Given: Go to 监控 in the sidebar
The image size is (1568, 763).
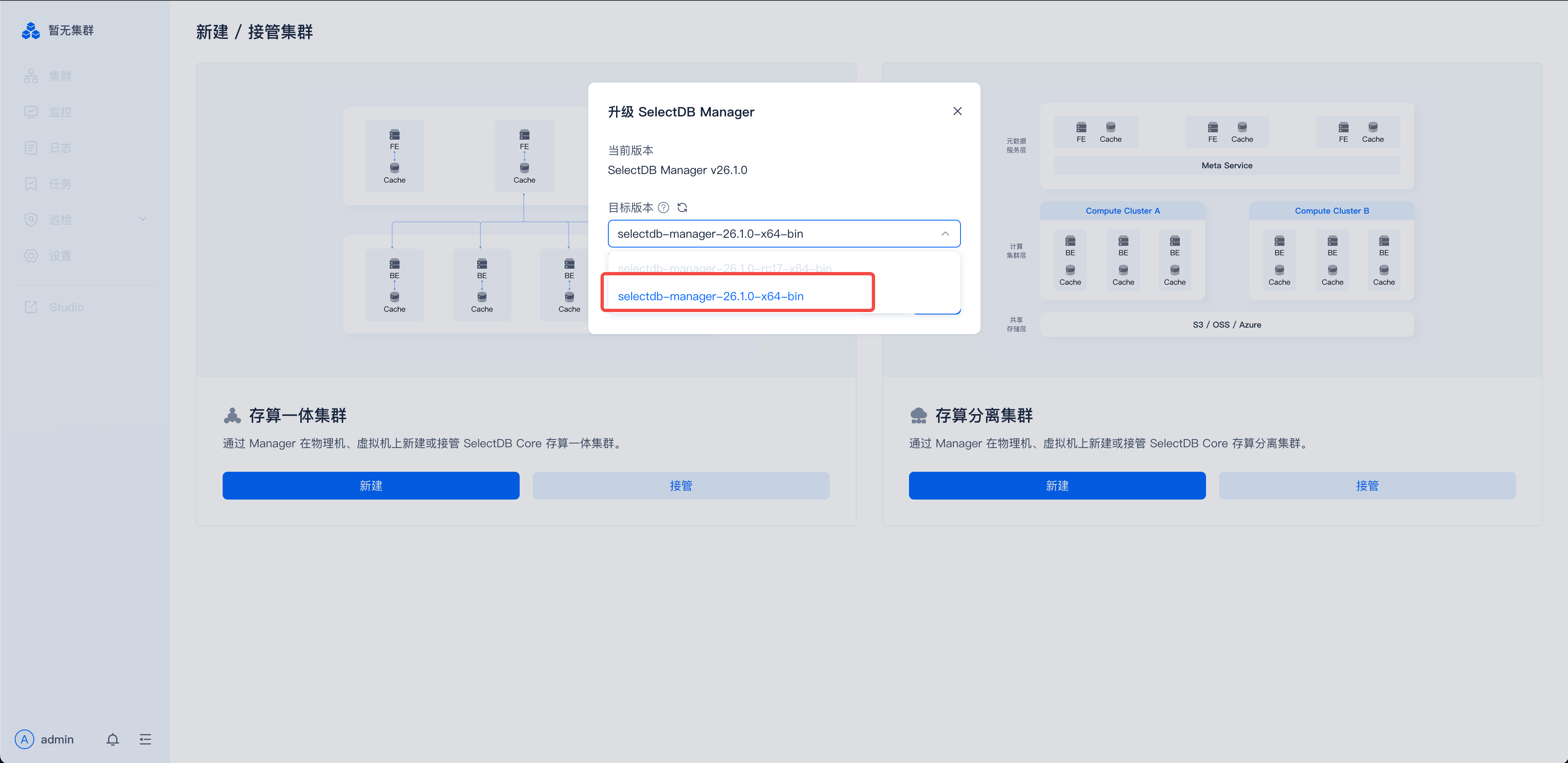Looking at the screenshot, I should (x=60, y=112).
